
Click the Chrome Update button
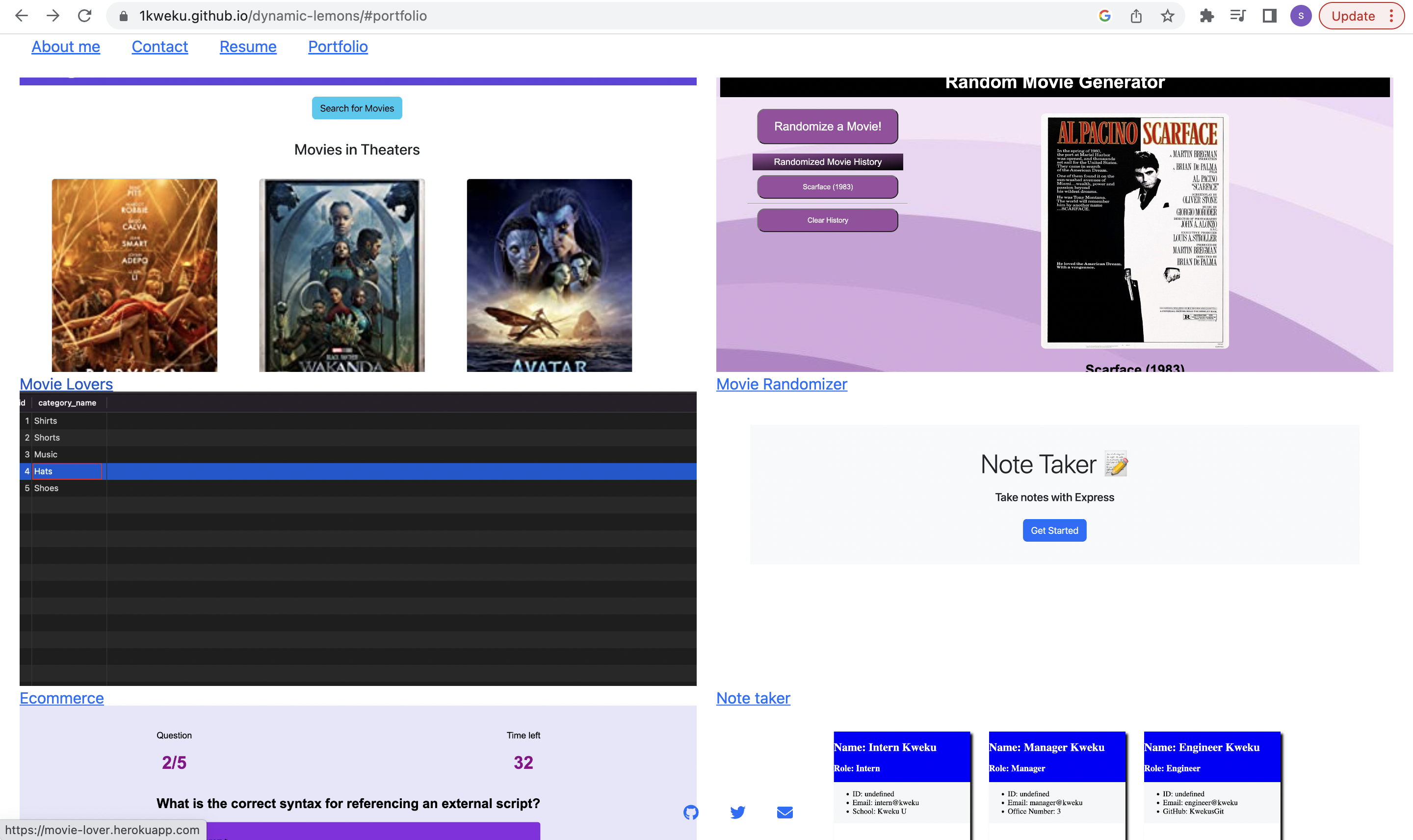[x=1353, y=16]
